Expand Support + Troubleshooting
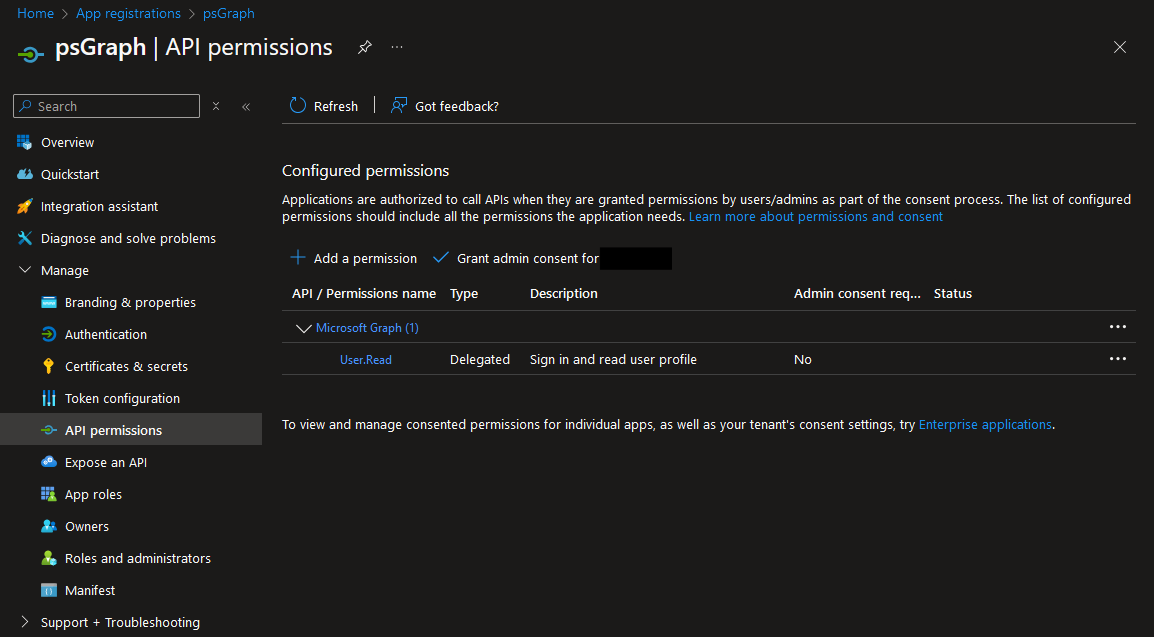 (119, 622)
